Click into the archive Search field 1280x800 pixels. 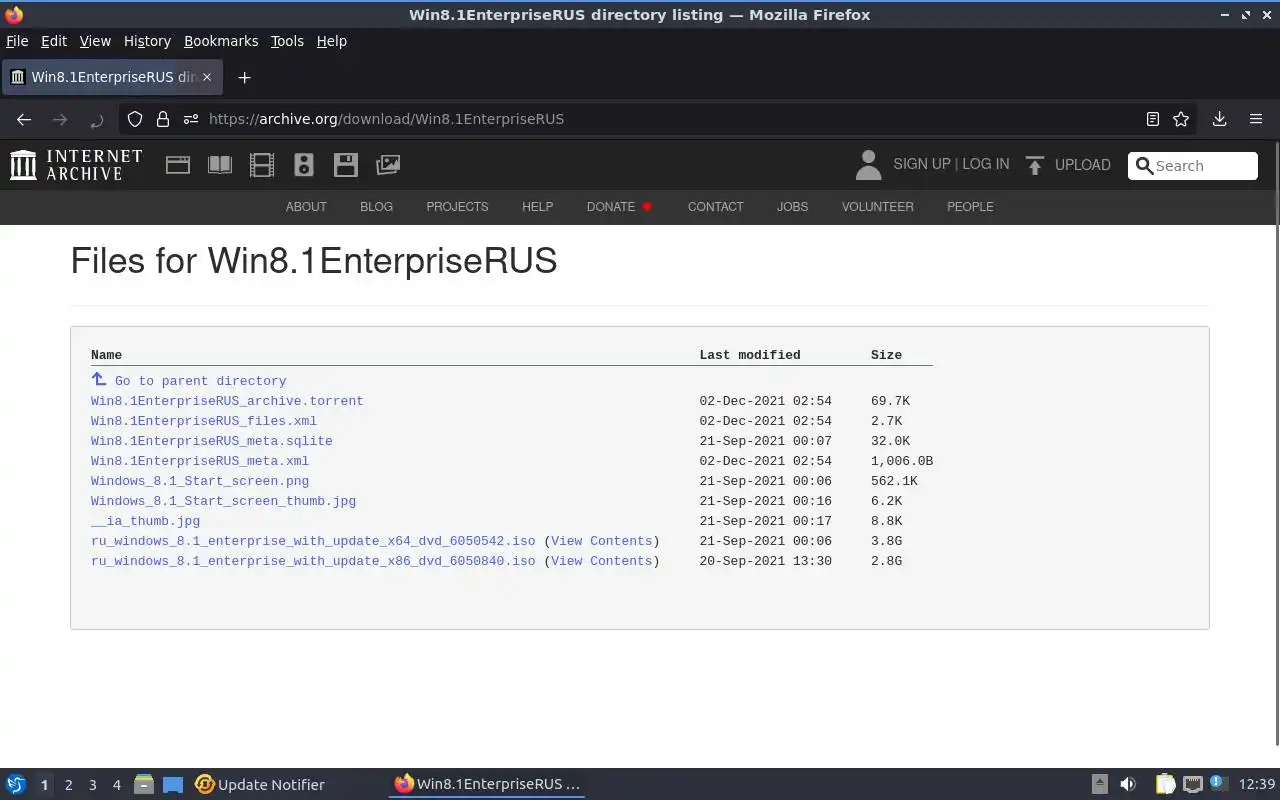(x=1193, y=166)
